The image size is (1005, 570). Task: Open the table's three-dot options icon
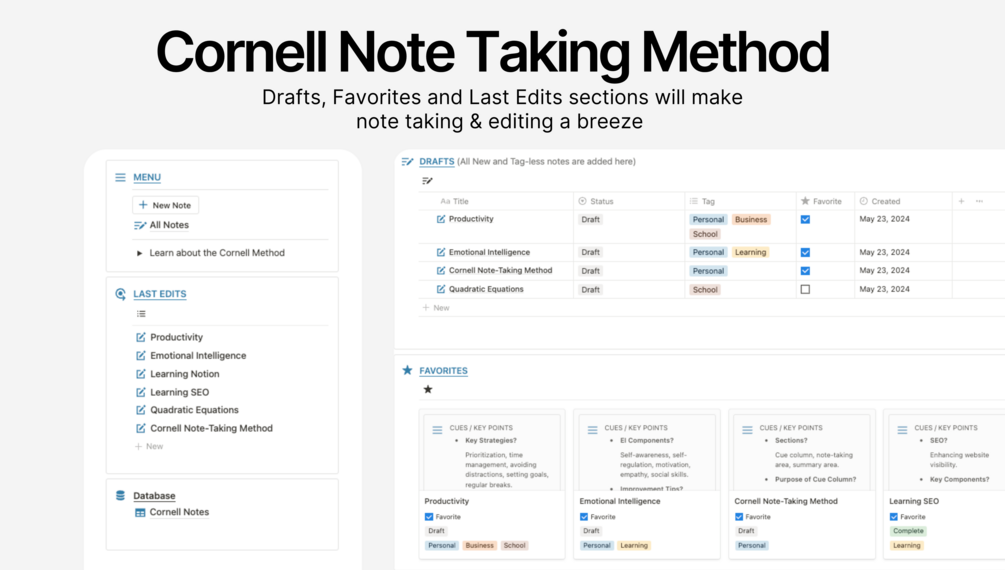click(979, 201)
